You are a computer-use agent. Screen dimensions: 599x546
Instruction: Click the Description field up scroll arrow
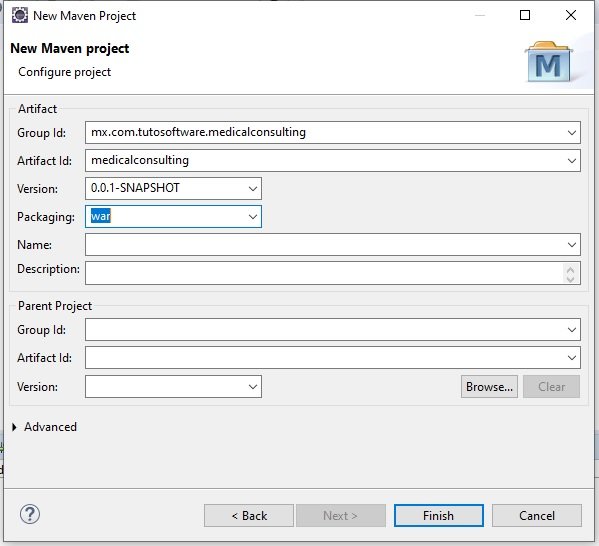coord(570,270)
